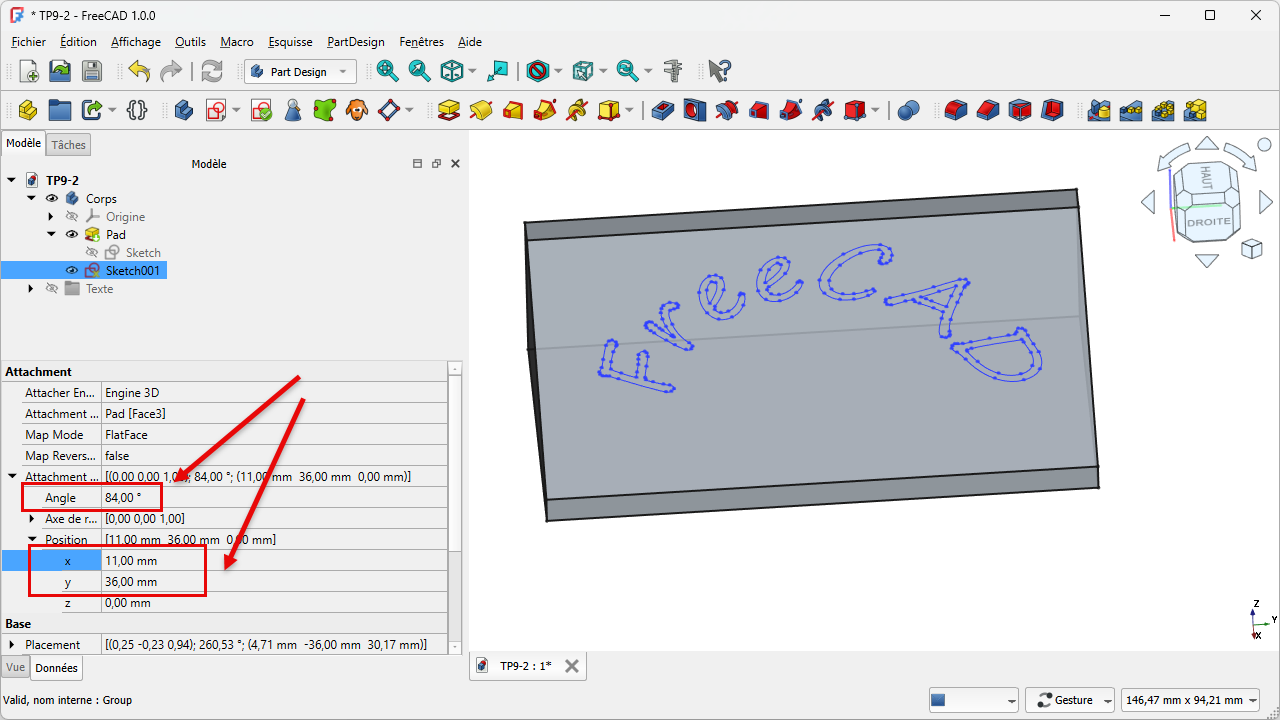Click the Mirrored feature icon
Viewport: 1280px width, 720px height.
(1099, 110)
